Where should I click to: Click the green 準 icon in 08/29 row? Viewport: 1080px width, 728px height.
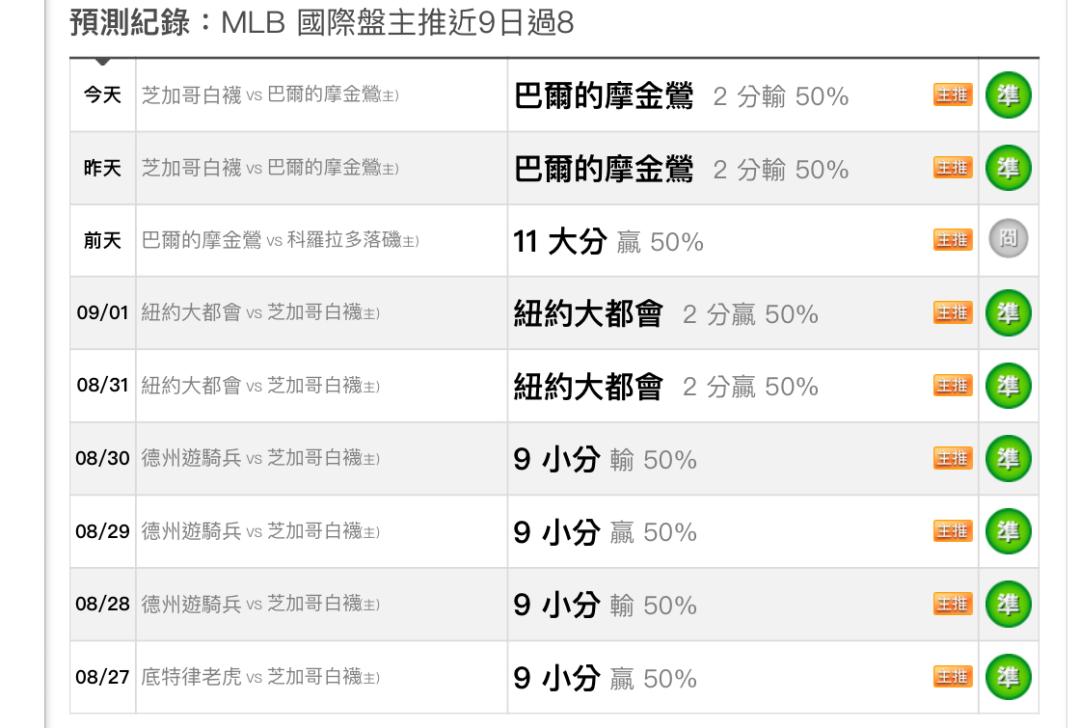tap(1008, 531)
